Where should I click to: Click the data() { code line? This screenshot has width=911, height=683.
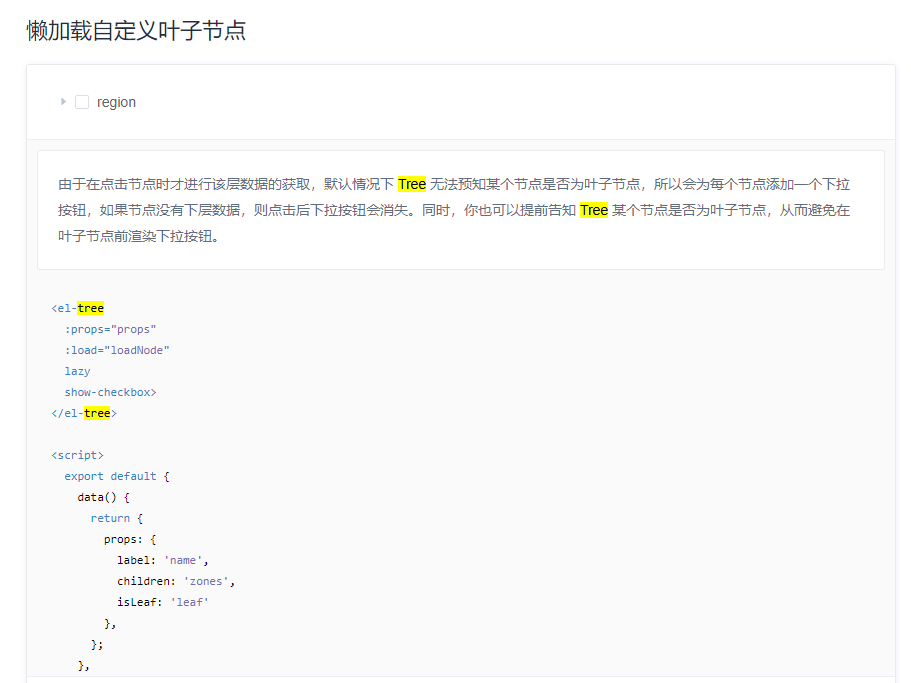(x=103, y=497)
